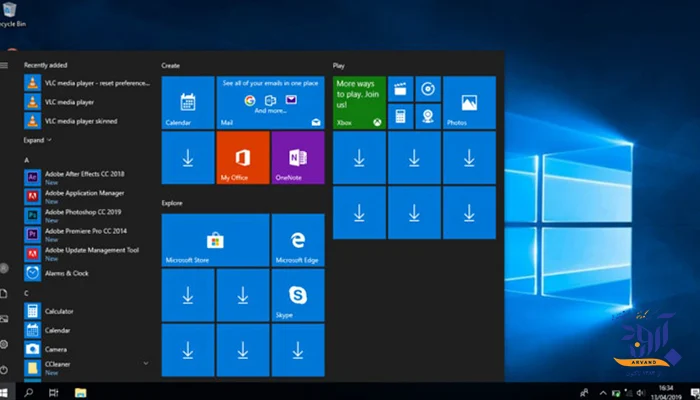This screenshot has height=400, width=700.
Task: Click the pending download tile beside My Office
Action: click(188, 158)
